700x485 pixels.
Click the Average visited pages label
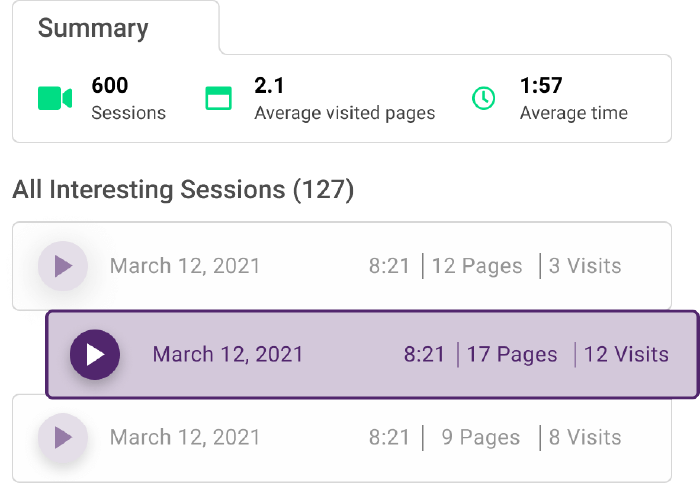(x=345, y=113)
